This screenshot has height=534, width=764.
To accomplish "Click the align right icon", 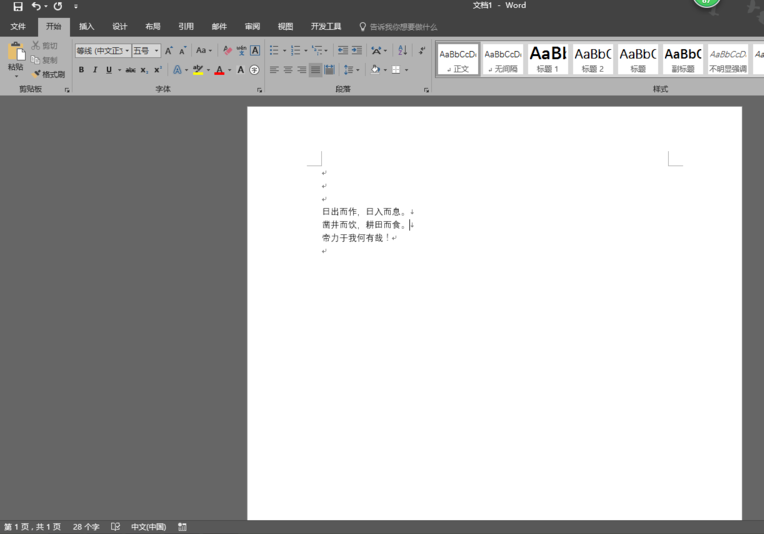I will point(302,70).
